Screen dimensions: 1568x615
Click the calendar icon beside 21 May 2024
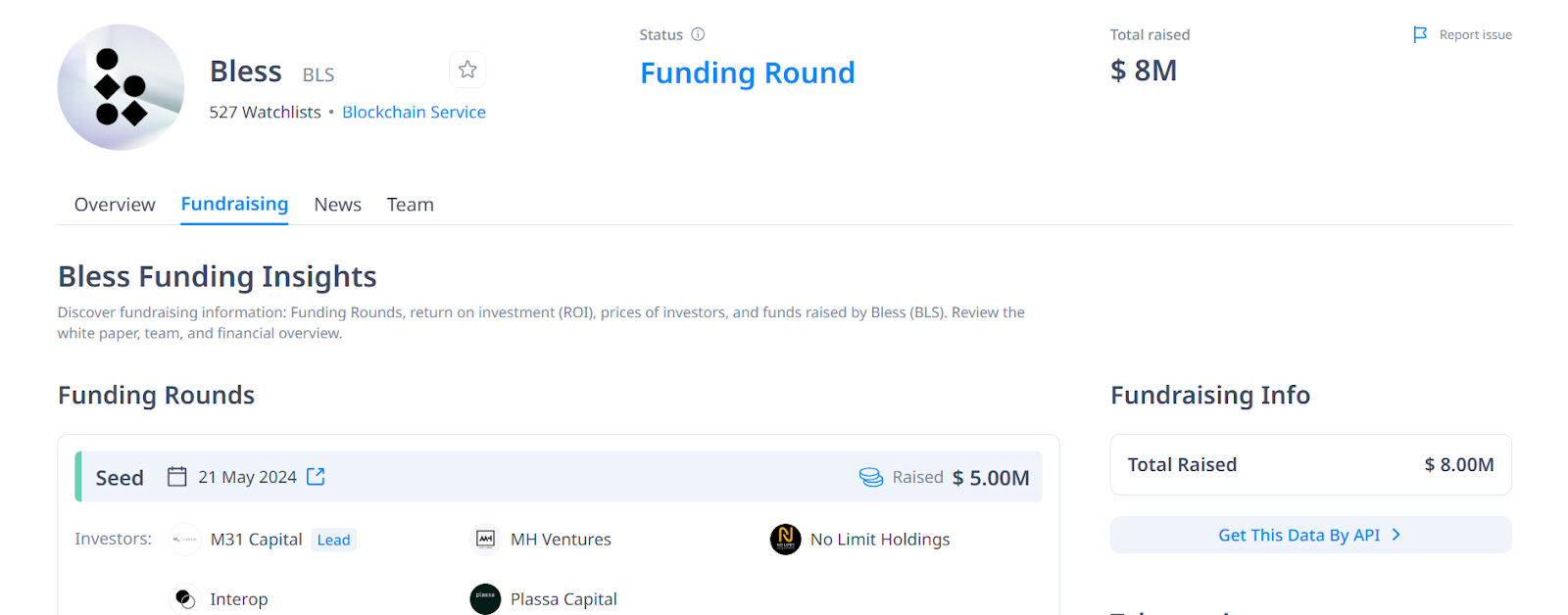177,477
